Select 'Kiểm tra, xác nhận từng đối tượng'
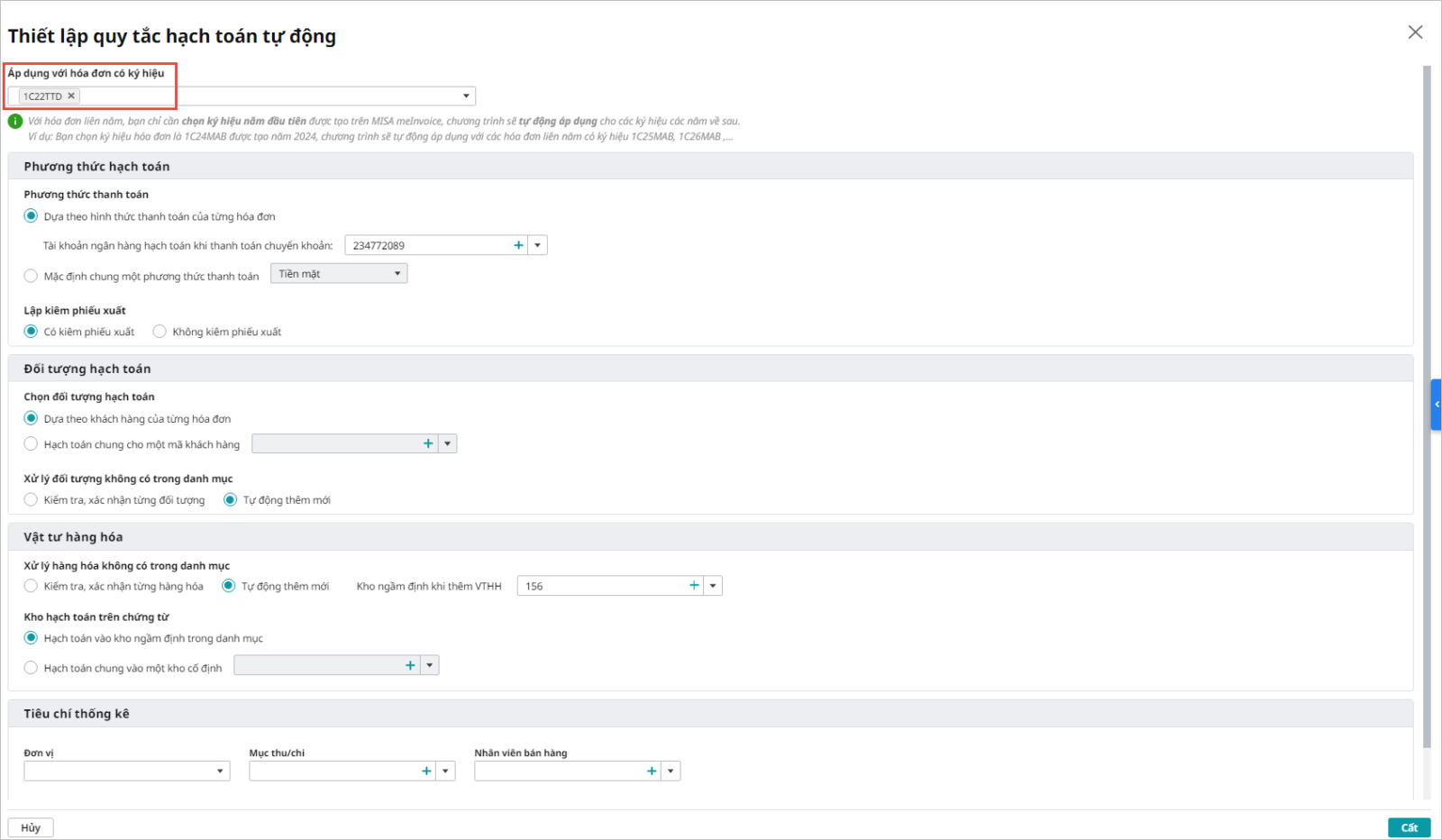 (x=32, y=499)
